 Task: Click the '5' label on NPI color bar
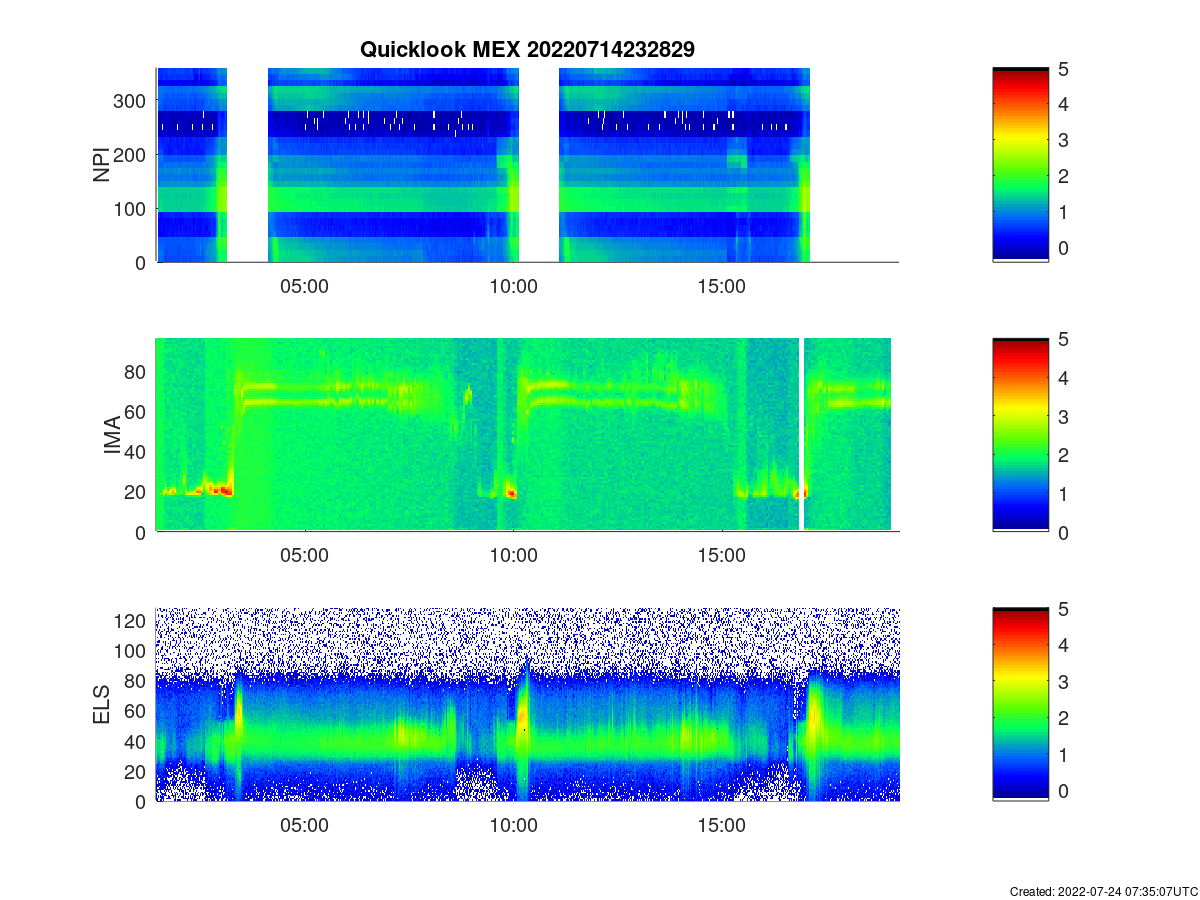1062,68
